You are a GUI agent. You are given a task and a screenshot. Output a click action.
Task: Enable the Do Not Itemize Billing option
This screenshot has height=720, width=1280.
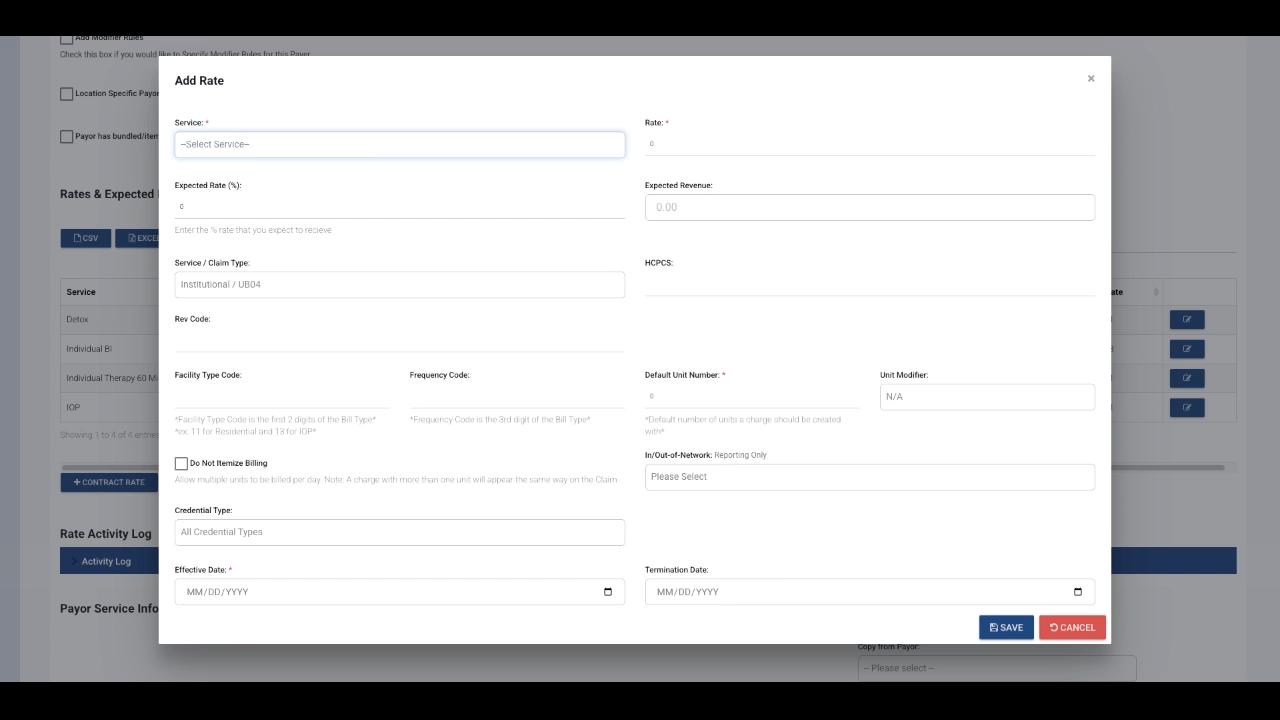[181, 463]
